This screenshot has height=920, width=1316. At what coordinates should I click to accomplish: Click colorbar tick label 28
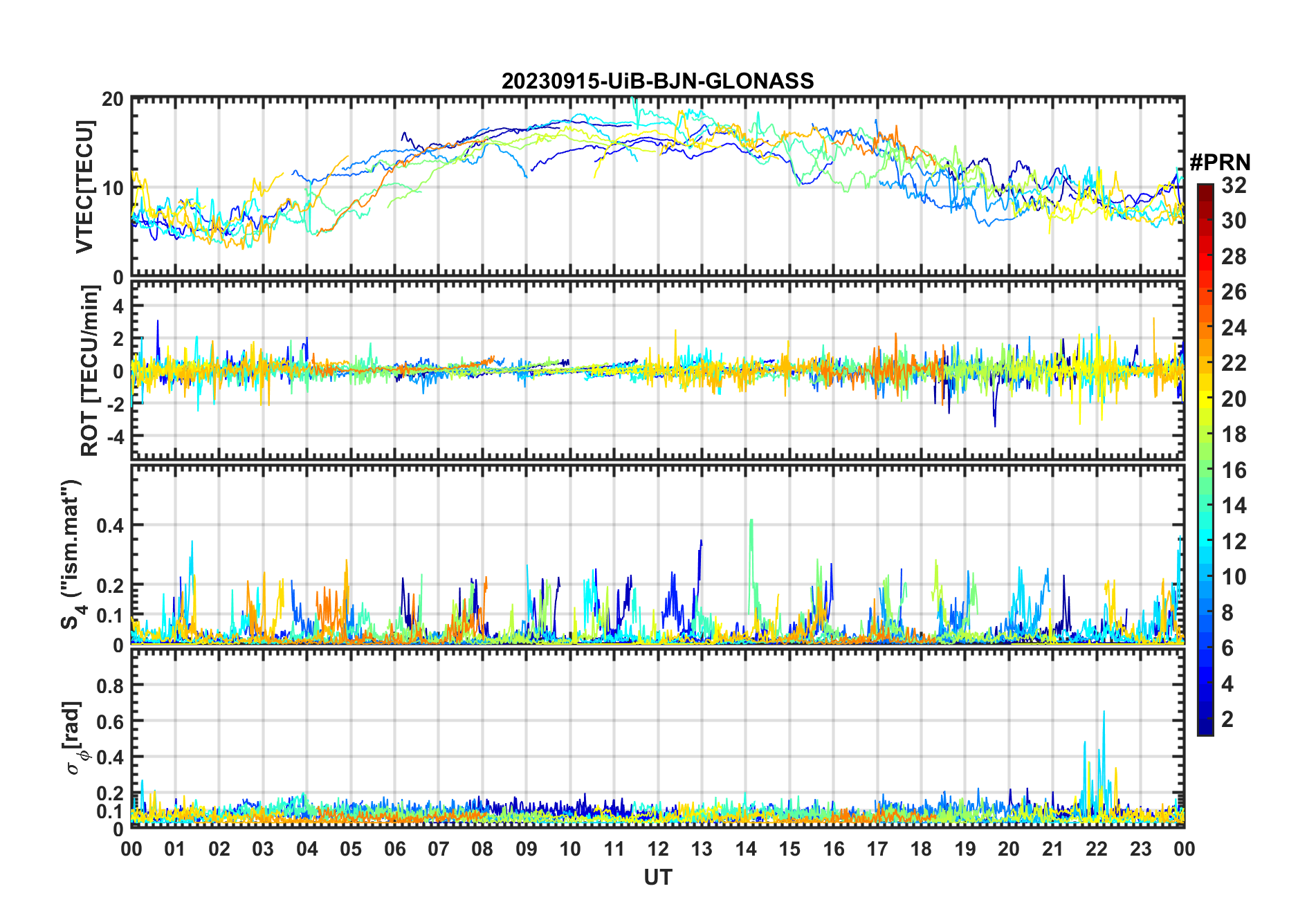(1234, 257)
